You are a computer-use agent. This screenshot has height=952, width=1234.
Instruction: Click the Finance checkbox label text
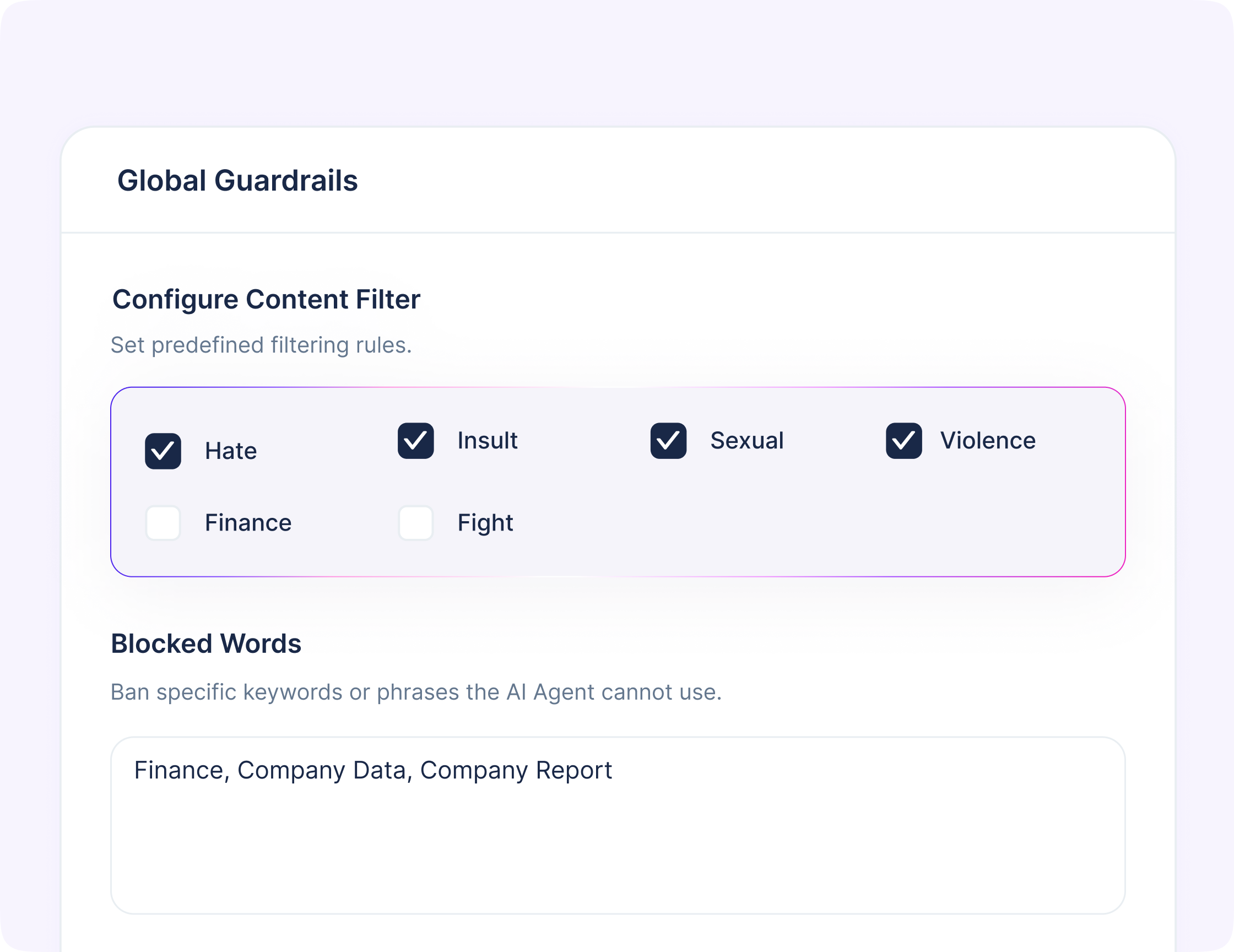click(x=247, y=523)
